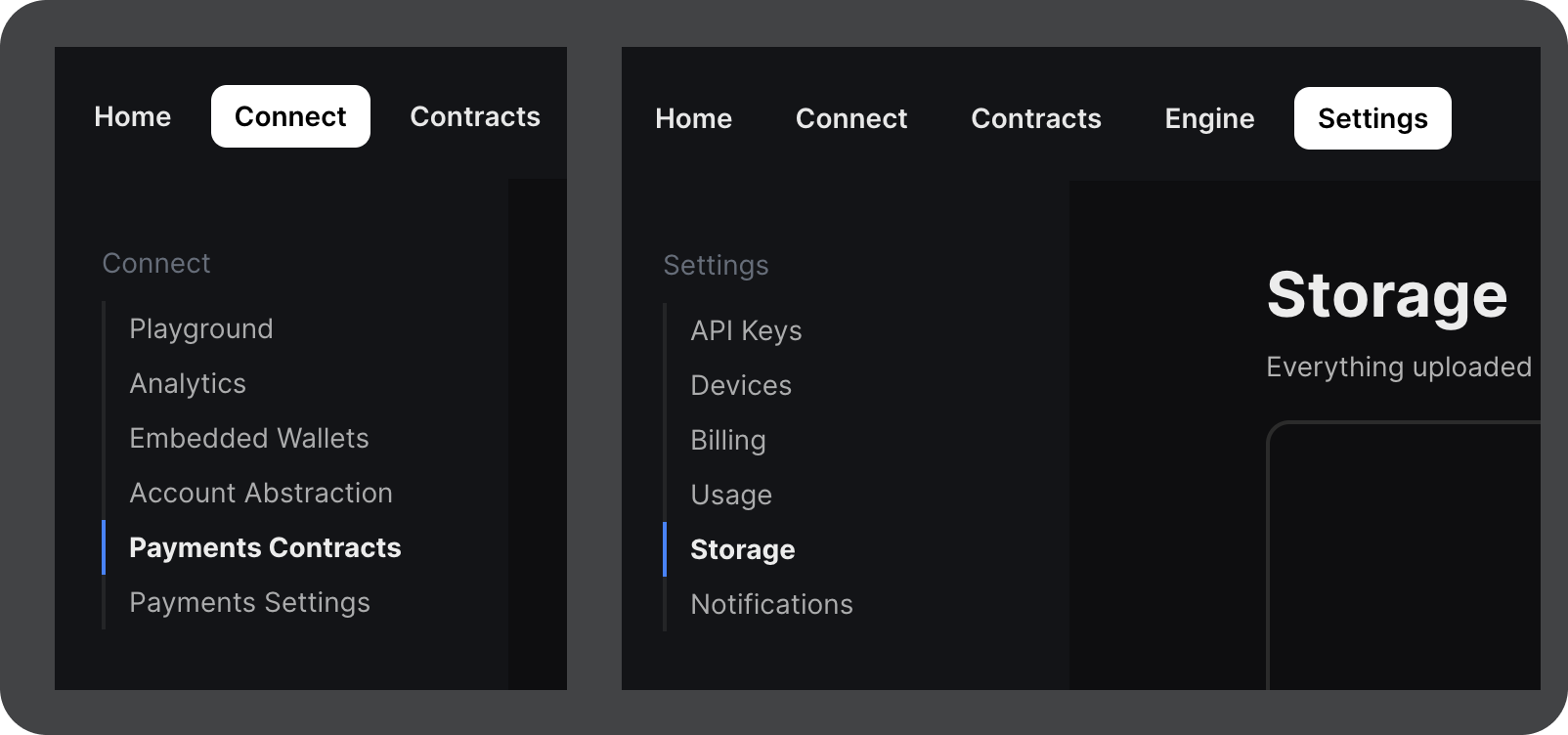Viewport: 1568px width, 735px height.
Task: Open Payments Settings sidebar link
Action: 249,602
